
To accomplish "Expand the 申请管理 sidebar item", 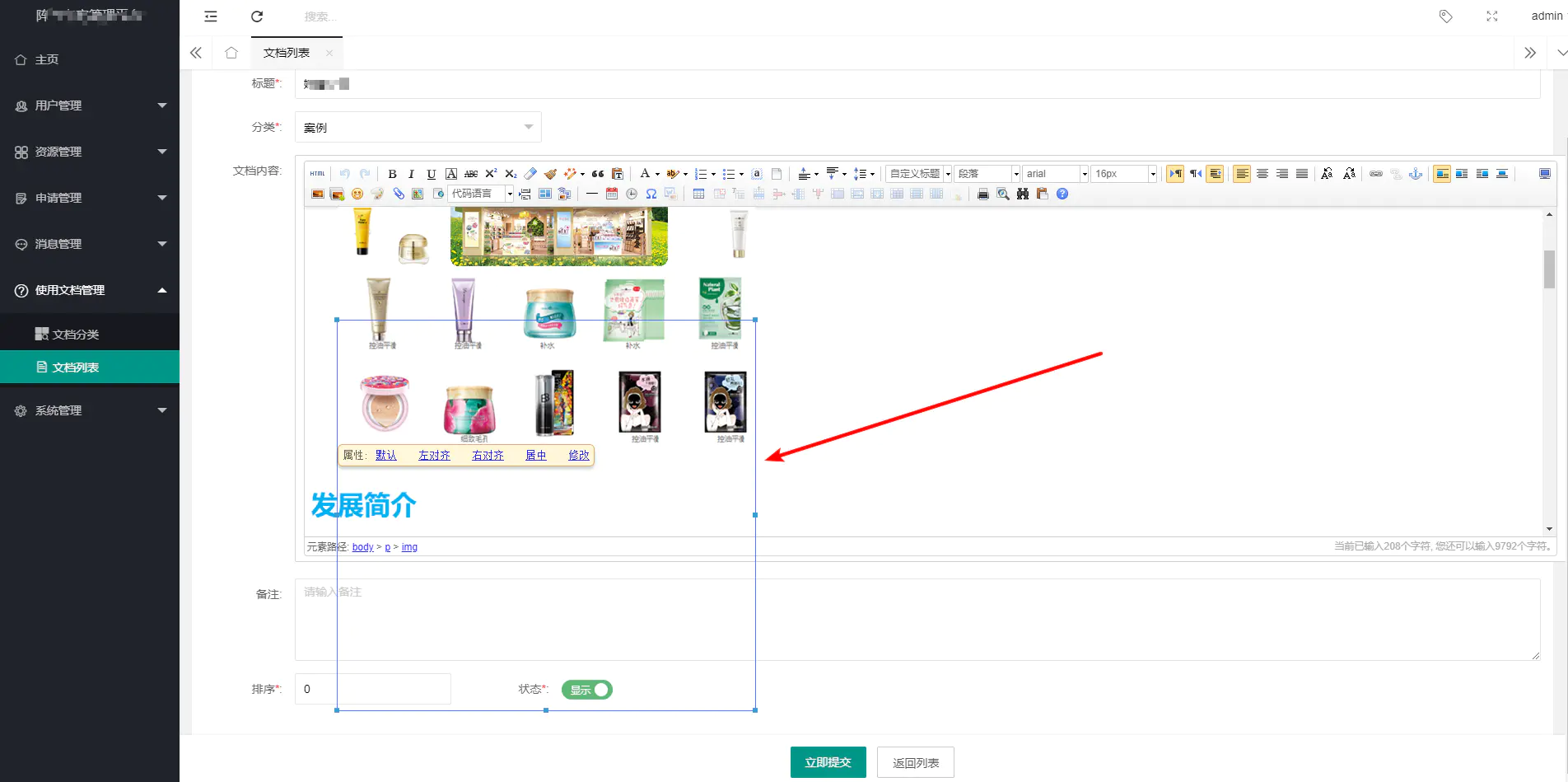I will click(x=90, y=198).
